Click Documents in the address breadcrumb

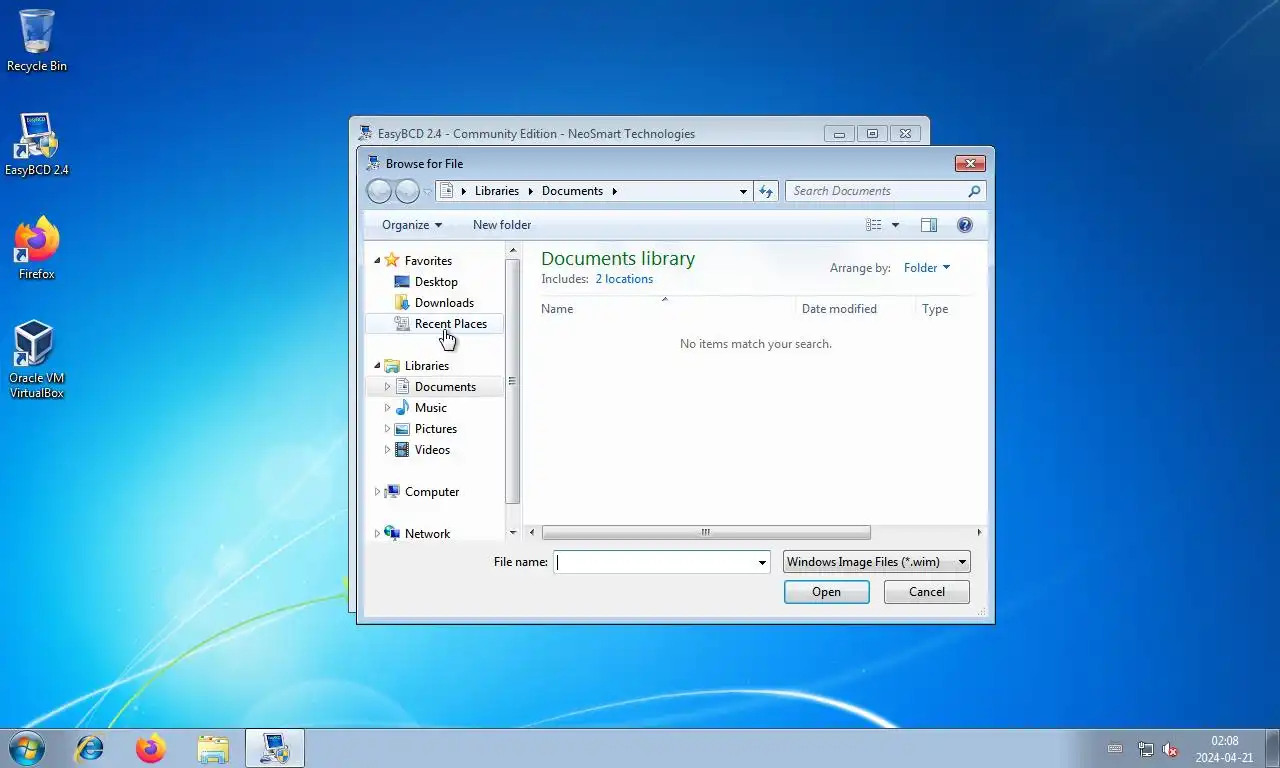(572, 191)
